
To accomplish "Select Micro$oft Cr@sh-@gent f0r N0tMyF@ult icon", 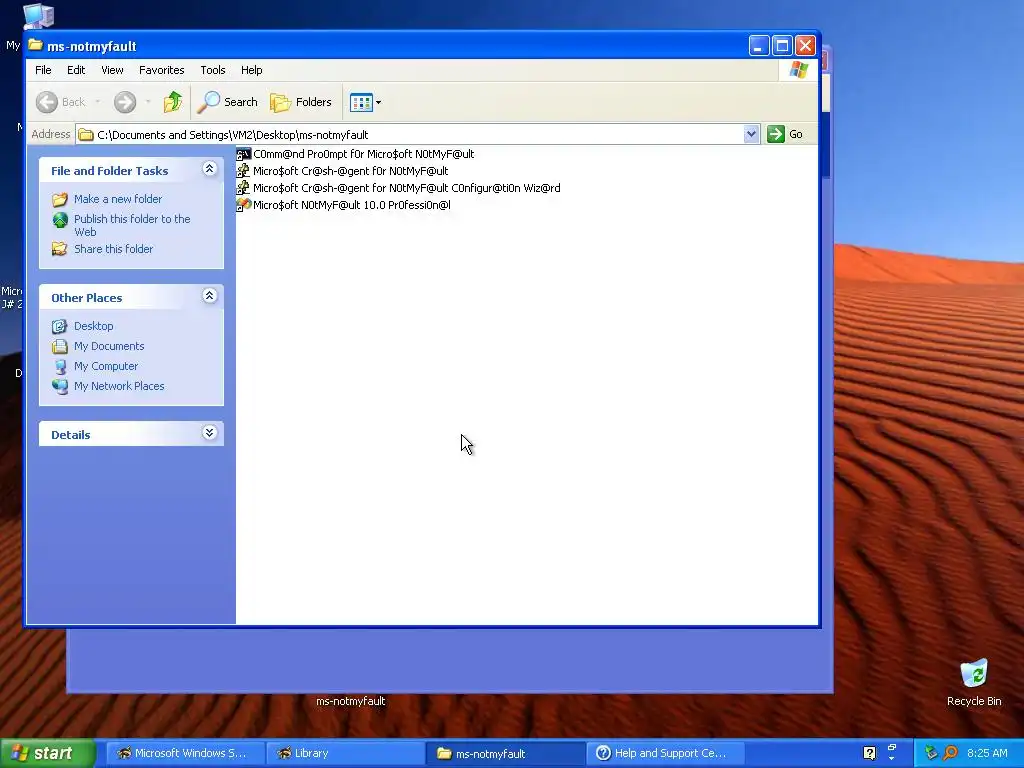I will tap(244, 171).
